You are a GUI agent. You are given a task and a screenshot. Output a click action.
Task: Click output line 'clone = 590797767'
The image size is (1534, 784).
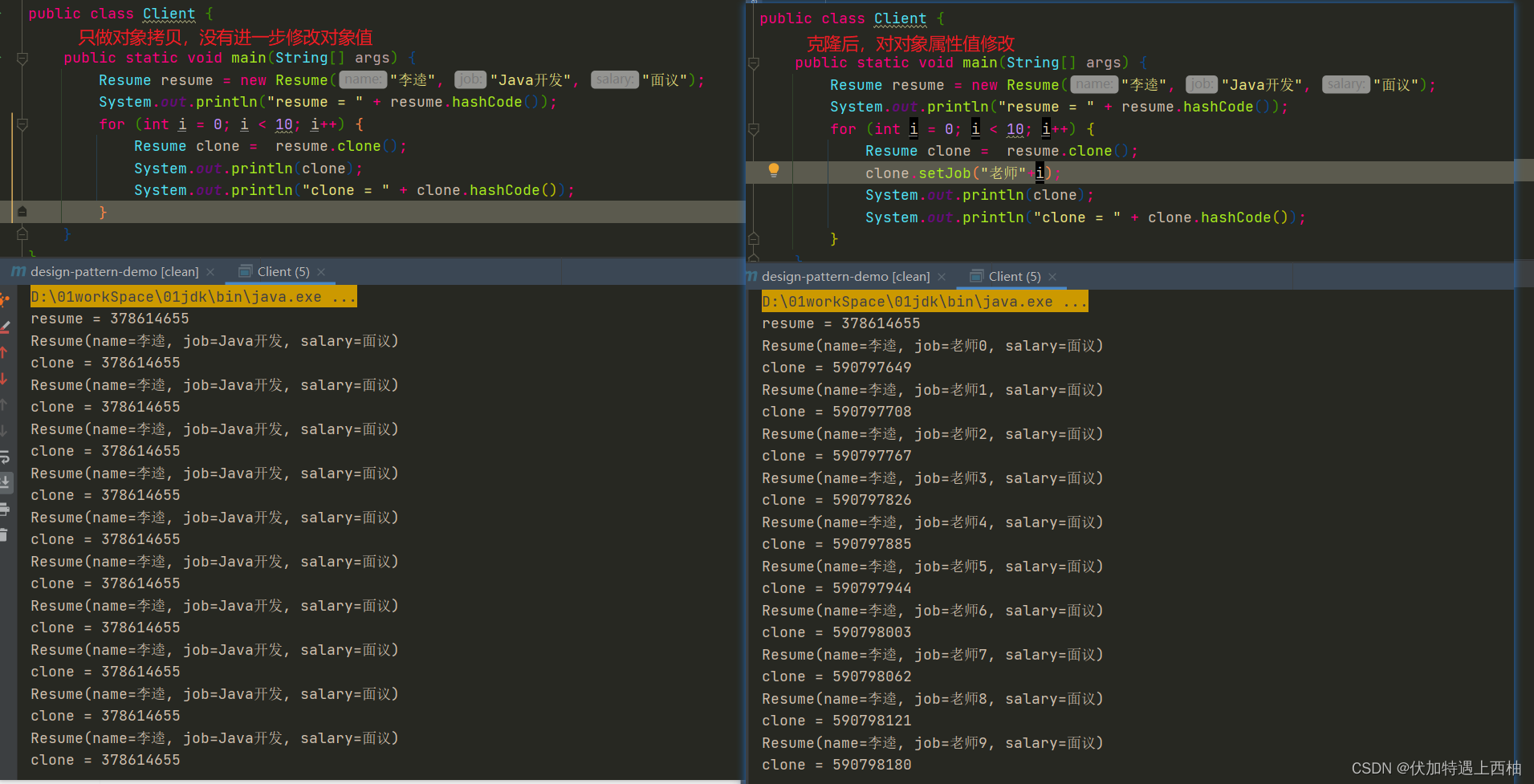tap(836, 456)
